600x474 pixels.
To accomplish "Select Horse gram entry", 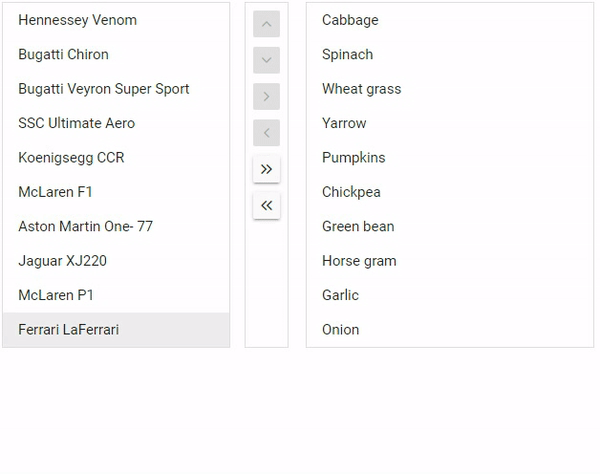I will point(359,261).
